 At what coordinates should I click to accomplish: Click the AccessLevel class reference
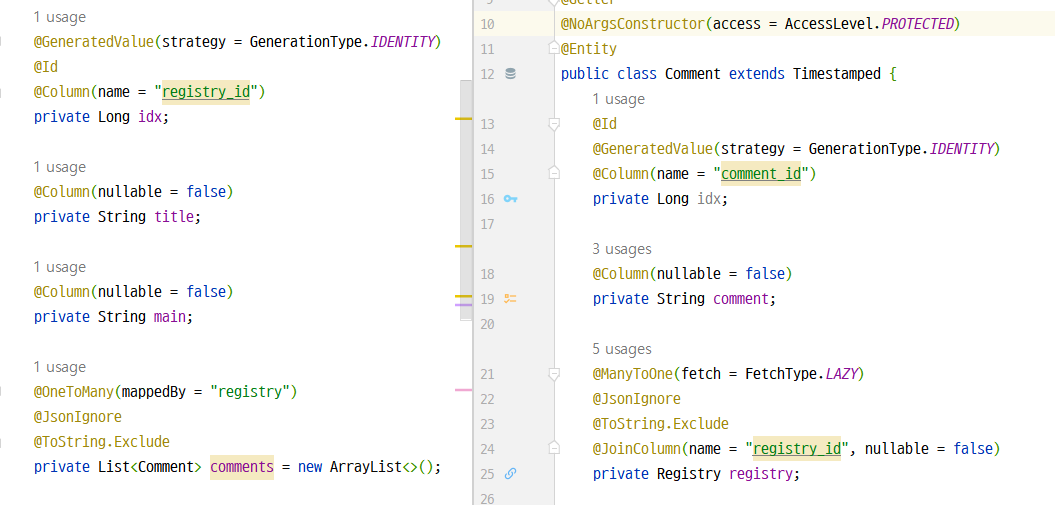828,24
